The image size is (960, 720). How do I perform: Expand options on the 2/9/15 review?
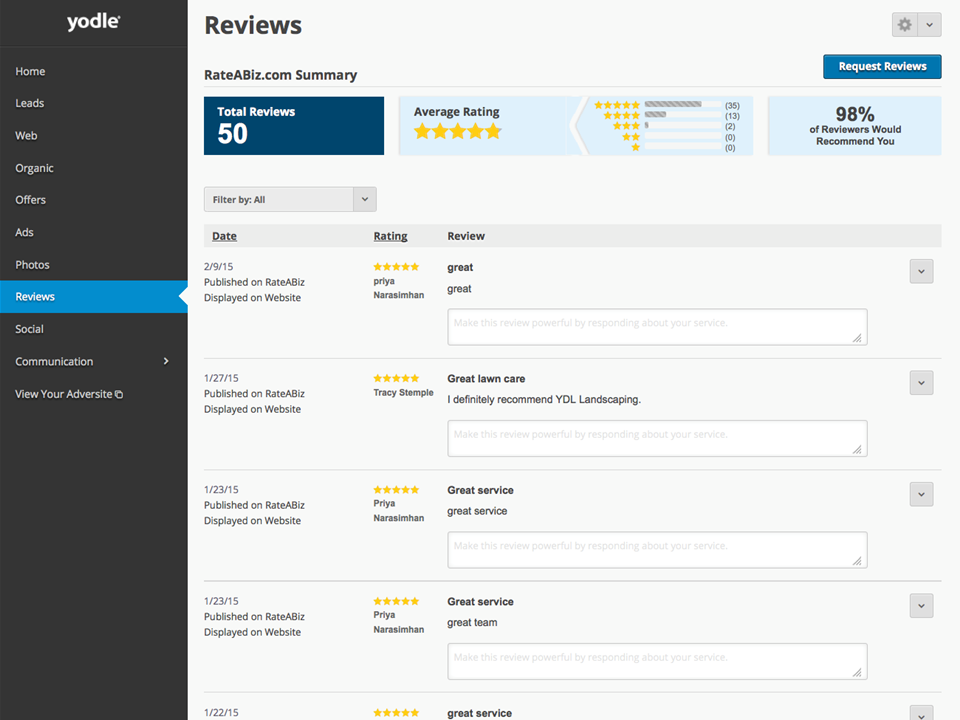(921, 271)
